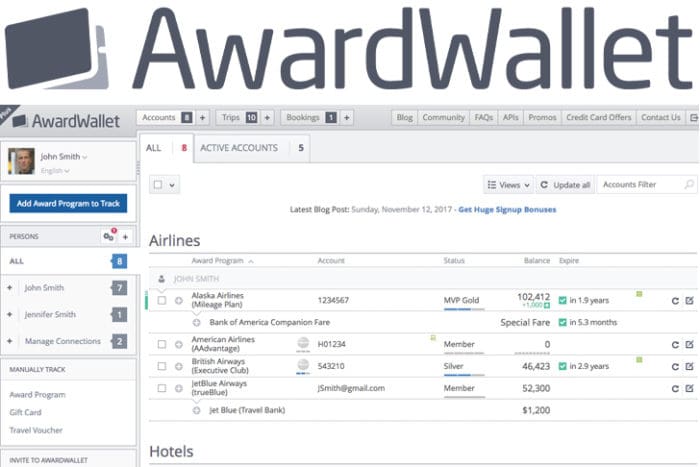The height and width of the screenshot is (467, 700).
Task: Click the Silver status progress bar
Action: click(x=464, y=375)
